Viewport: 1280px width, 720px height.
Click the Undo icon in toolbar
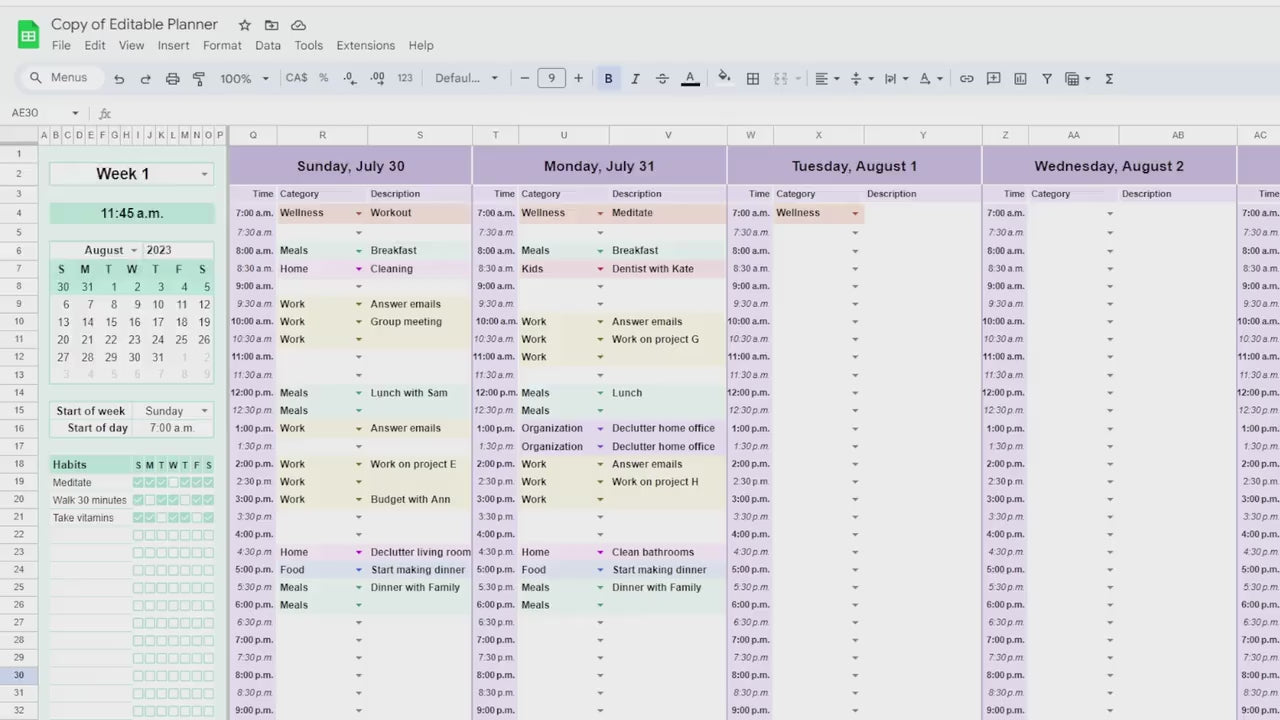click(x=119, y=79)
